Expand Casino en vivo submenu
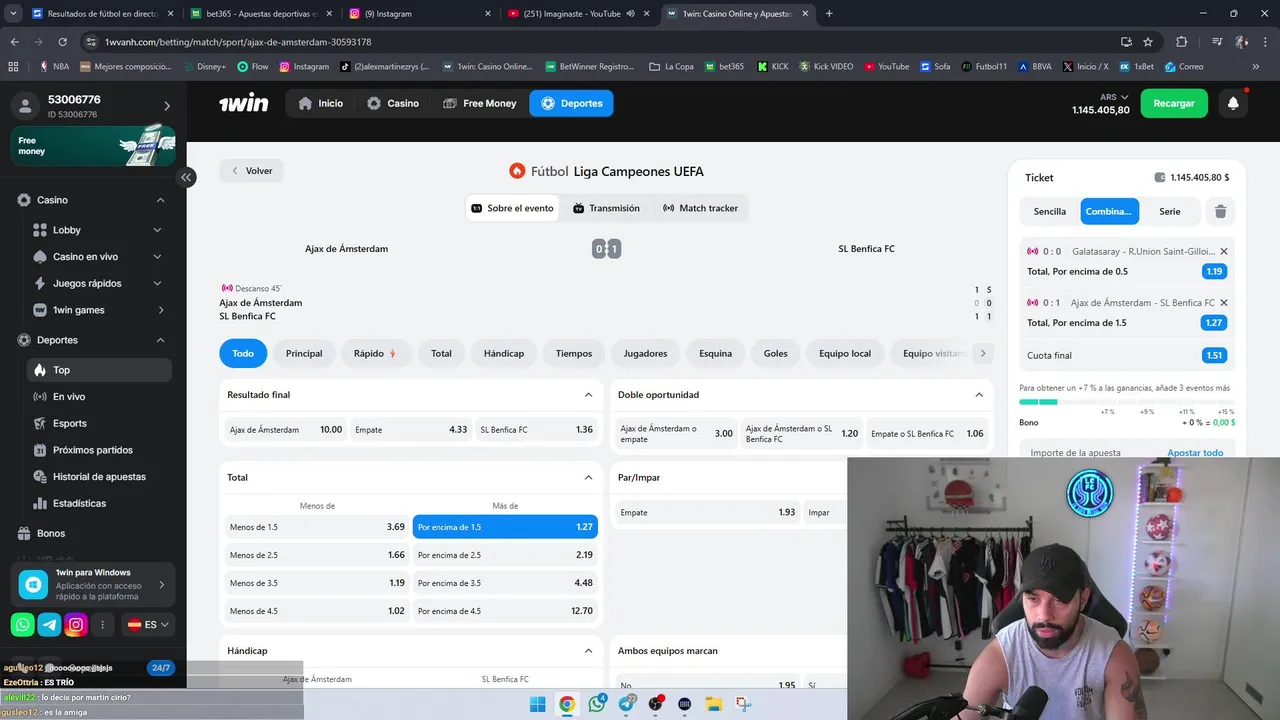The height and width of the screenshot is (720, 1280). pos(157,257)
